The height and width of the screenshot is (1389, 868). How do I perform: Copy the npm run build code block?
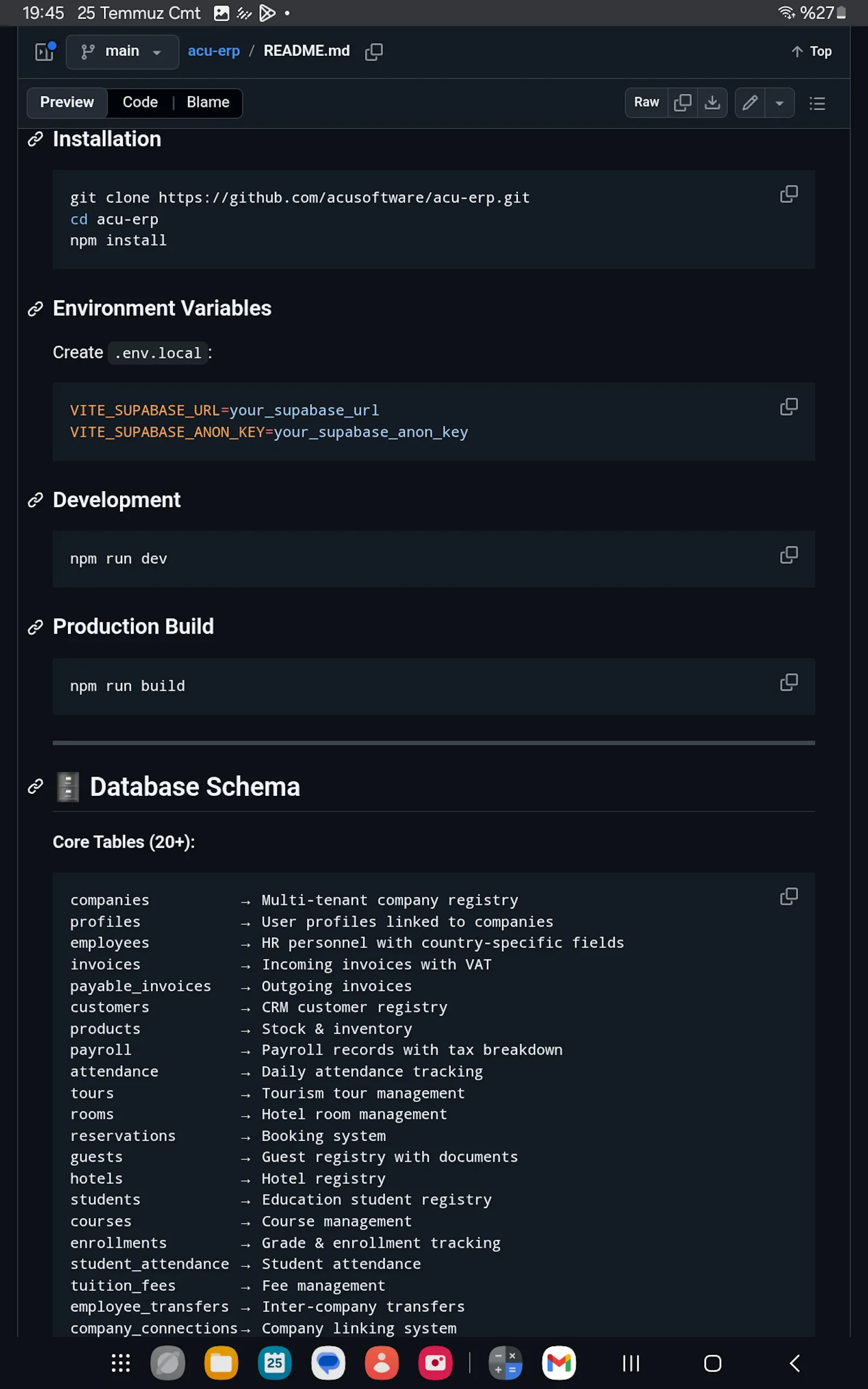click(789, 683)
